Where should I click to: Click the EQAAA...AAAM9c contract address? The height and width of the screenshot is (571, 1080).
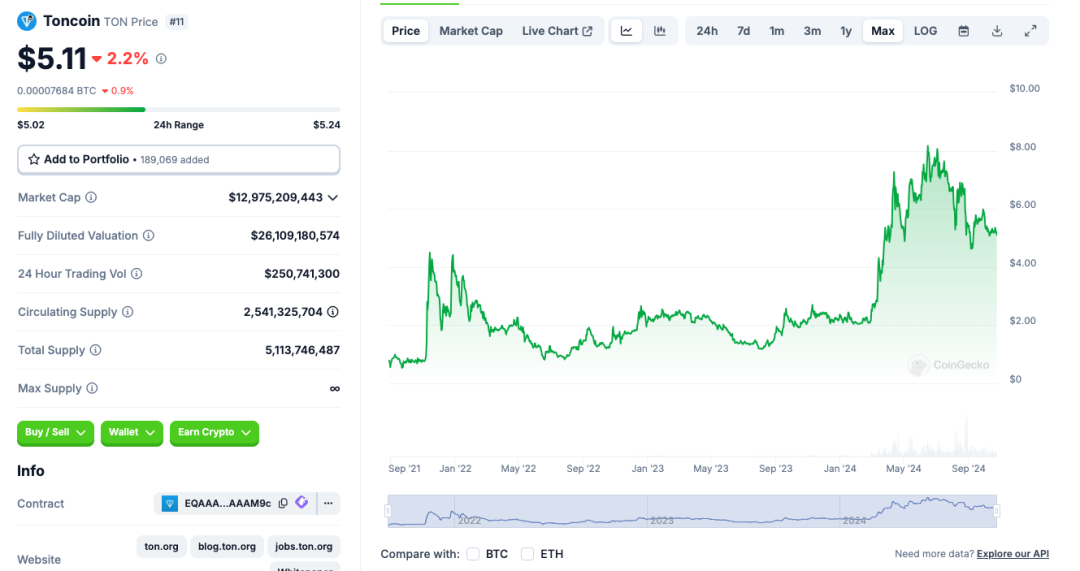[227, 503]
